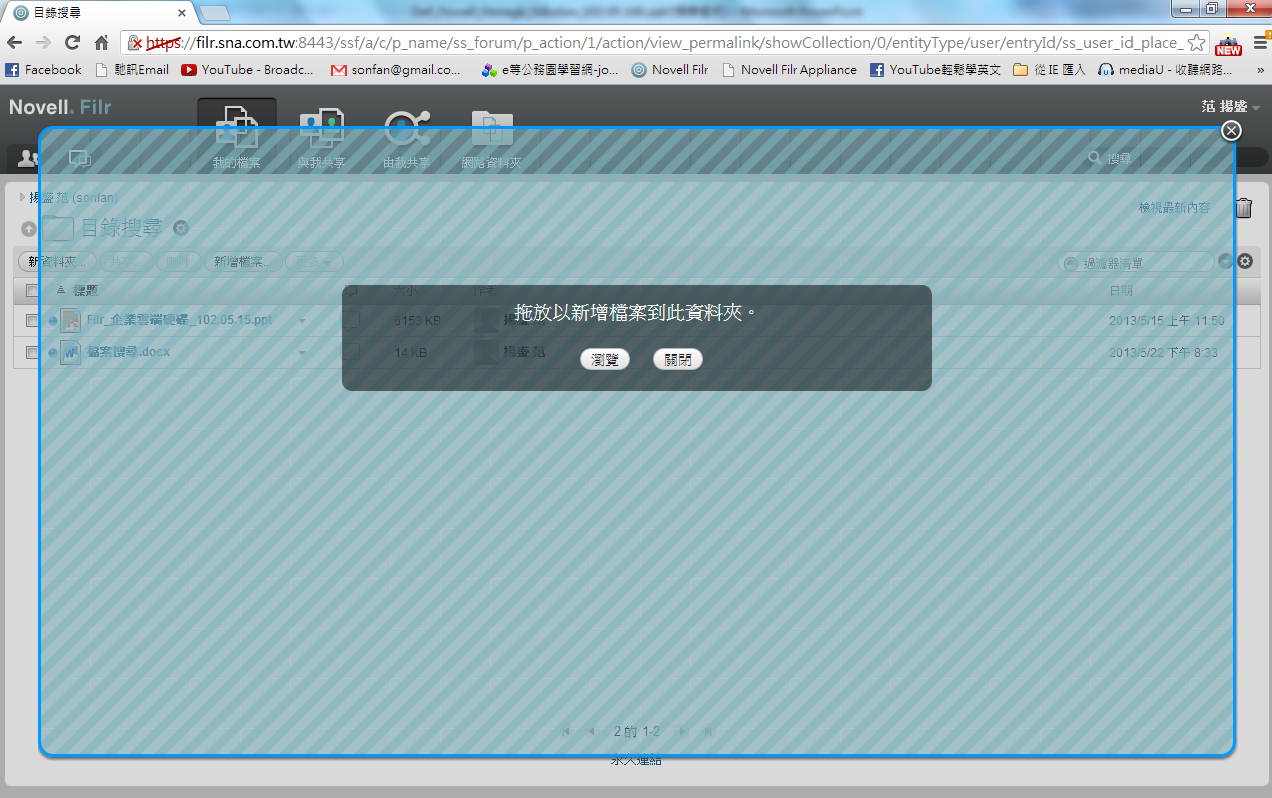Click the PowerPoint file icon in the list
The width and height of the screenshot is (1272, 798).
[x=70, y=321]
